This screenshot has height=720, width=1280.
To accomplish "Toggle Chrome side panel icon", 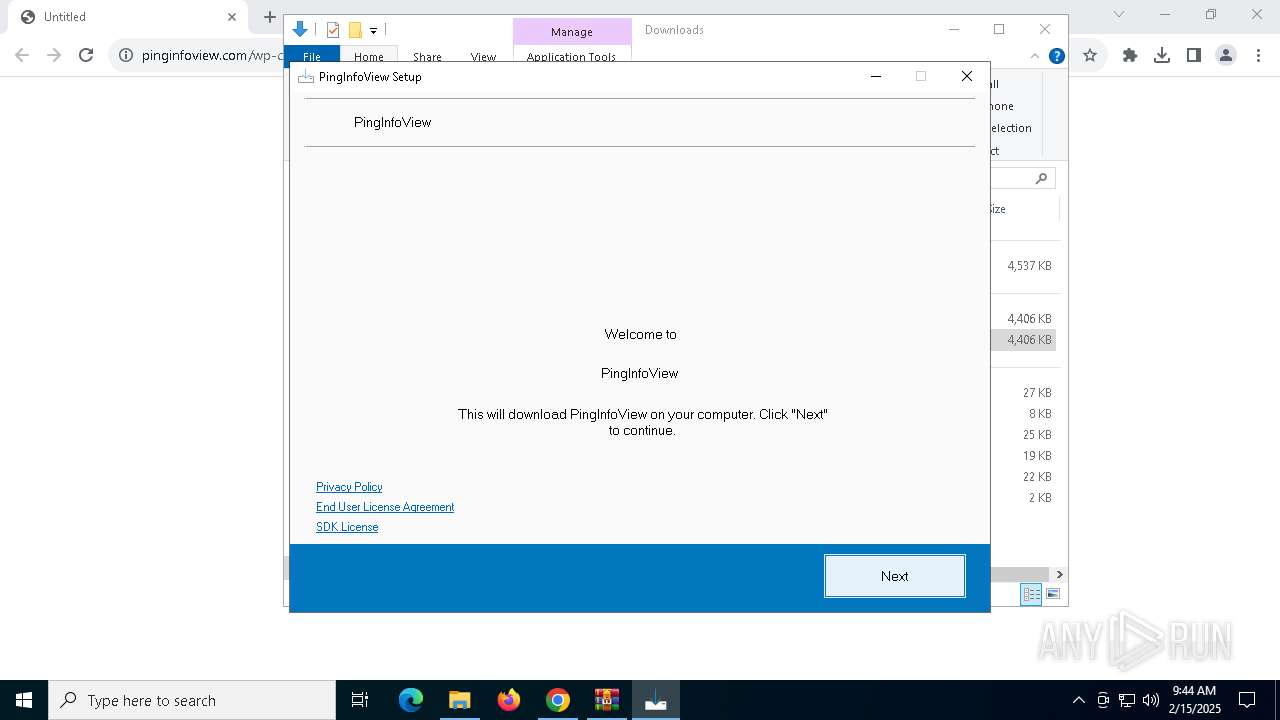I will [1193, 56].
